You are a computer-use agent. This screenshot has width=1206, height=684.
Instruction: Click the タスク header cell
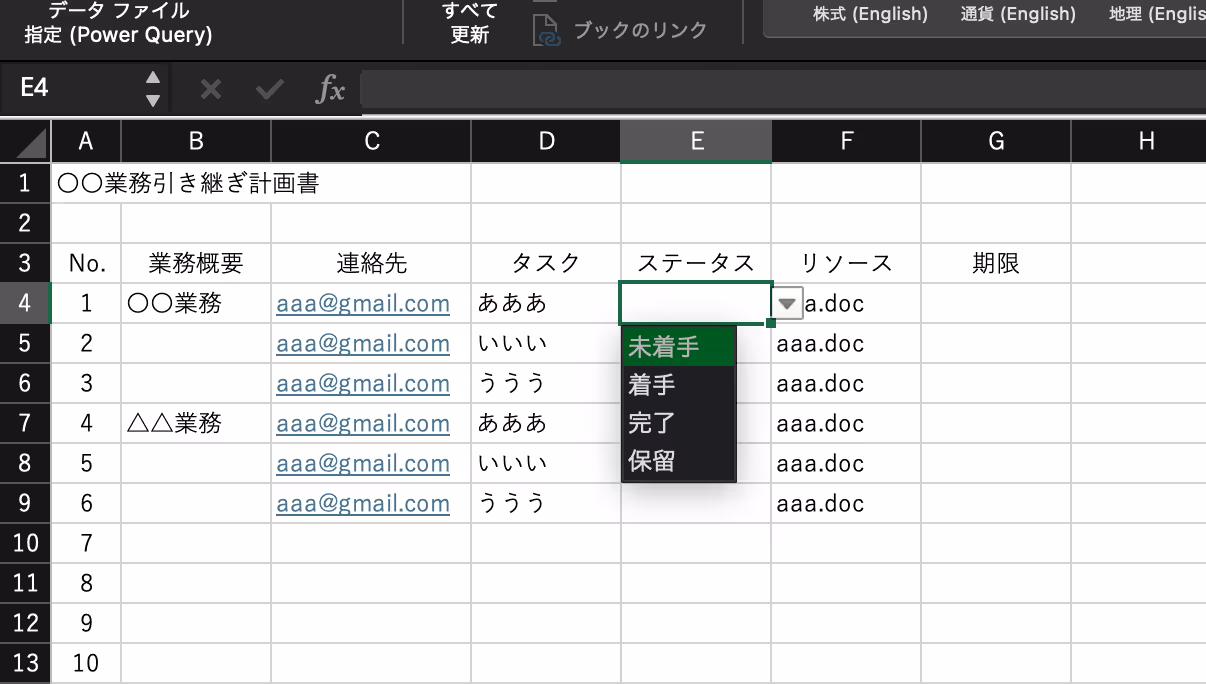tap(546, 263)
